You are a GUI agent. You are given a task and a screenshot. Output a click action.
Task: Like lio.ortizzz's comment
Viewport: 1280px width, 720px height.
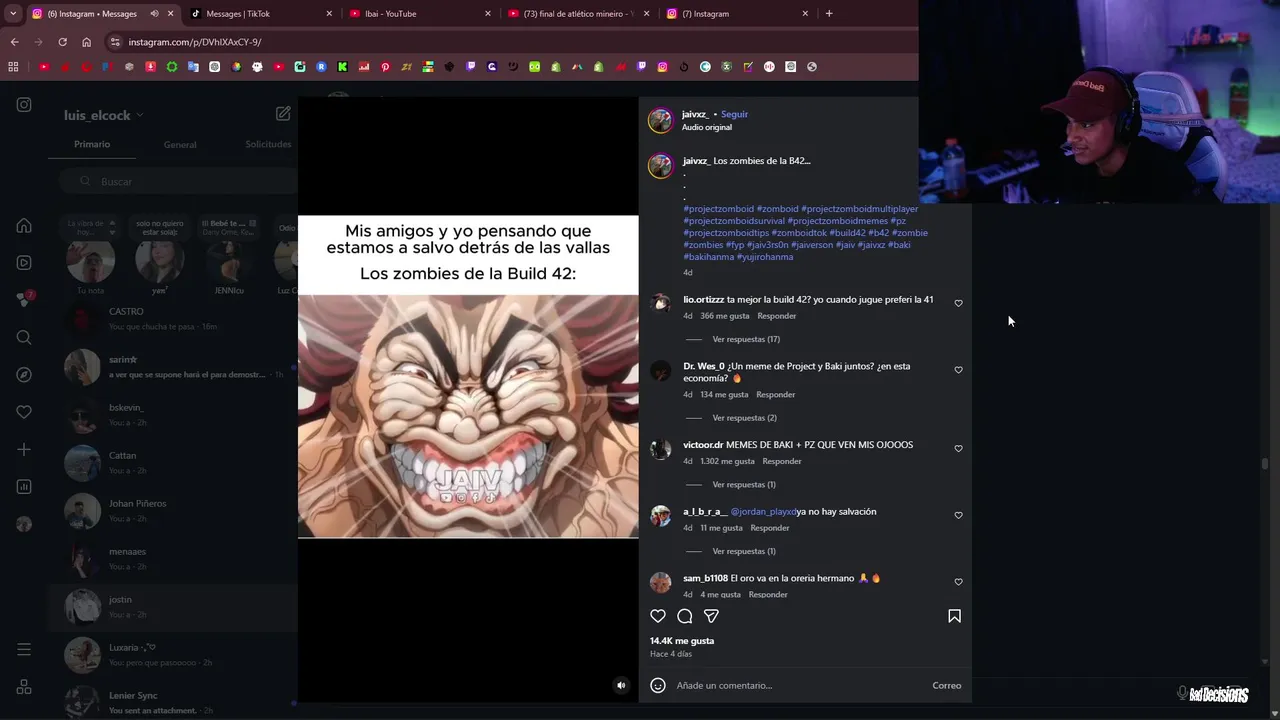[x=958, y=303]
